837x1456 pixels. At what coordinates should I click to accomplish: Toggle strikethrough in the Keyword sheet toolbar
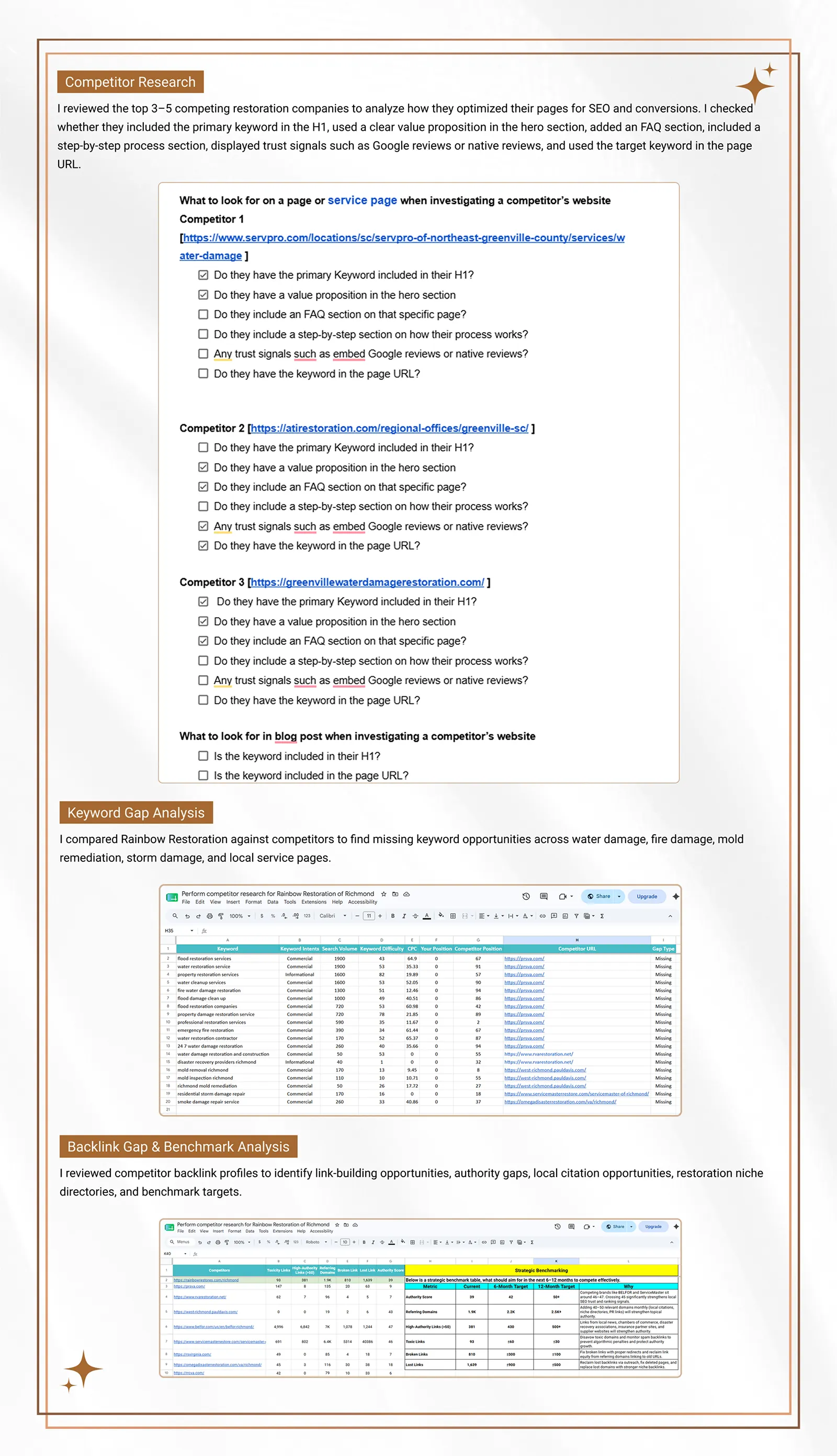coord(415,916)
